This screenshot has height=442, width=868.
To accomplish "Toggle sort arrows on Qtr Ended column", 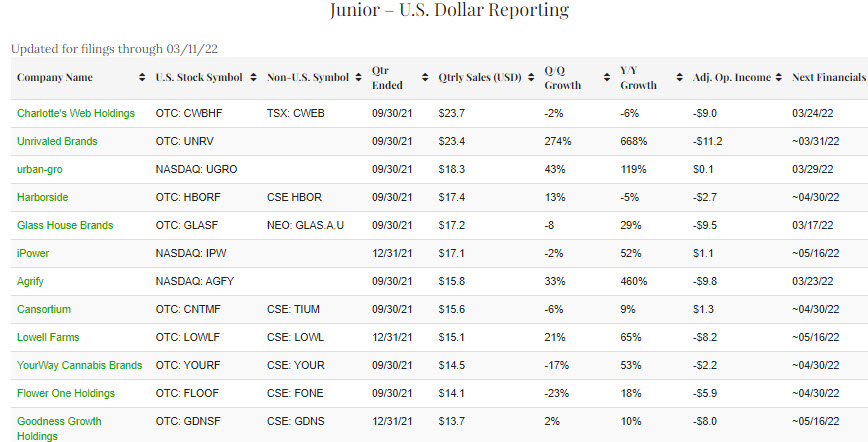I will pyautogui.click(x=424, y=78).
